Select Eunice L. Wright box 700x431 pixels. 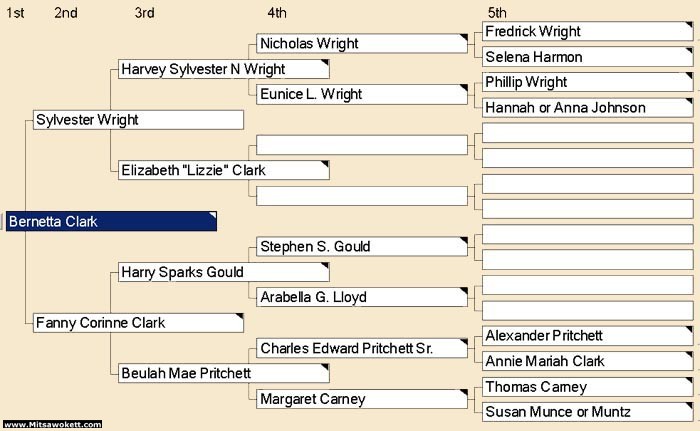tap(362, 94)
